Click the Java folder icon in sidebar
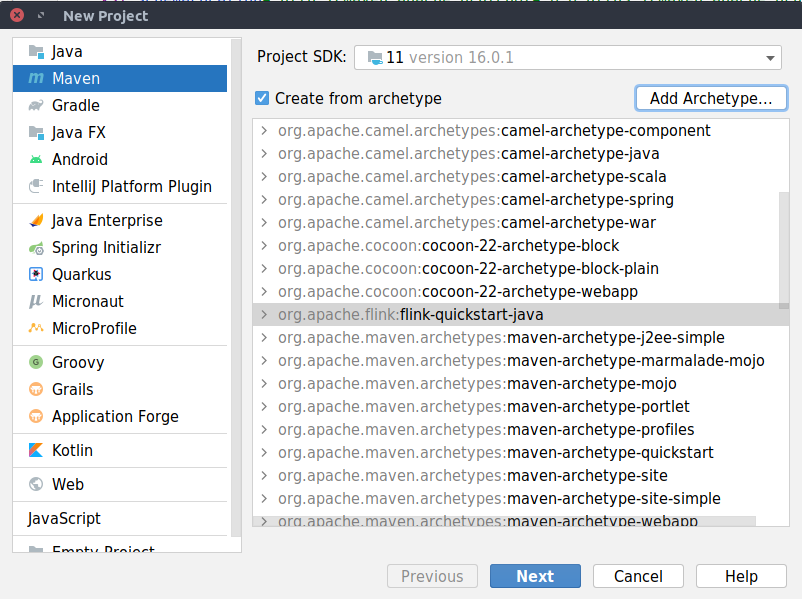Viewport: 802px width, 599px height. (x=36, y=52)
